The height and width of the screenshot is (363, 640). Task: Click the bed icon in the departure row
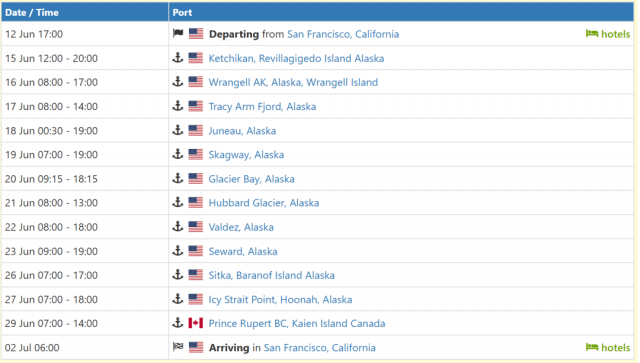tap(592, 33)
